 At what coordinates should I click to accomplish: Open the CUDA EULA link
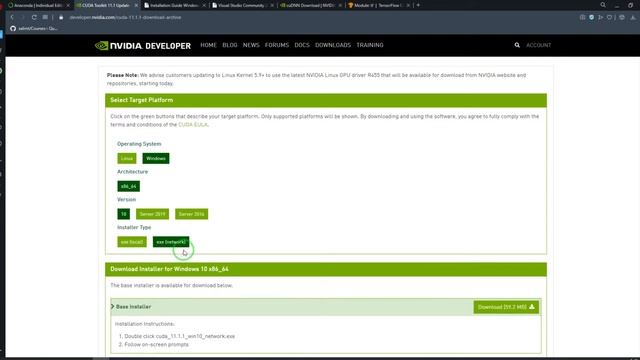pyautogui.click(x=193, y=124)
